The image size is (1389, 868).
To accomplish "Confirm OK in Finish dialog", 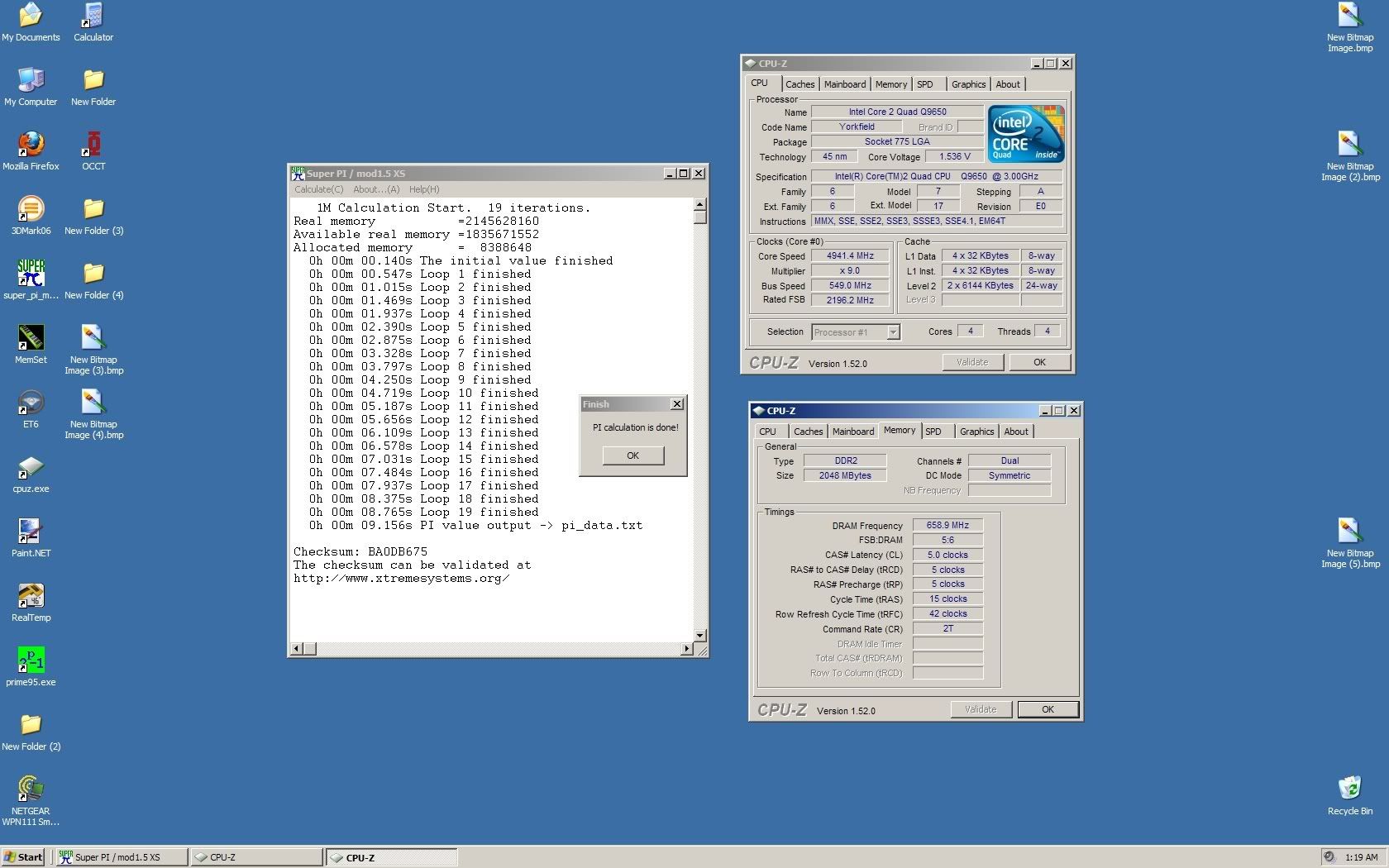I will (x=632, y=455).
